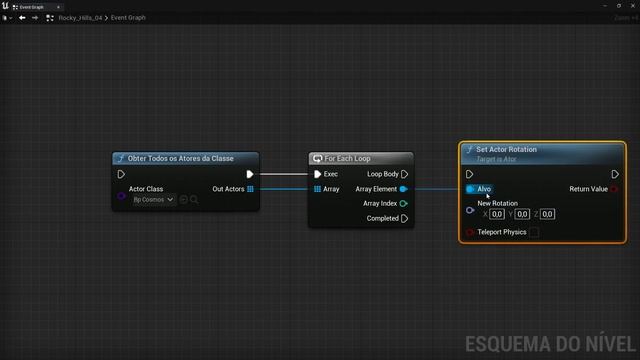Click the New Rotation input pin
This screenshot has height=360, width=640.
pos(470,210)
